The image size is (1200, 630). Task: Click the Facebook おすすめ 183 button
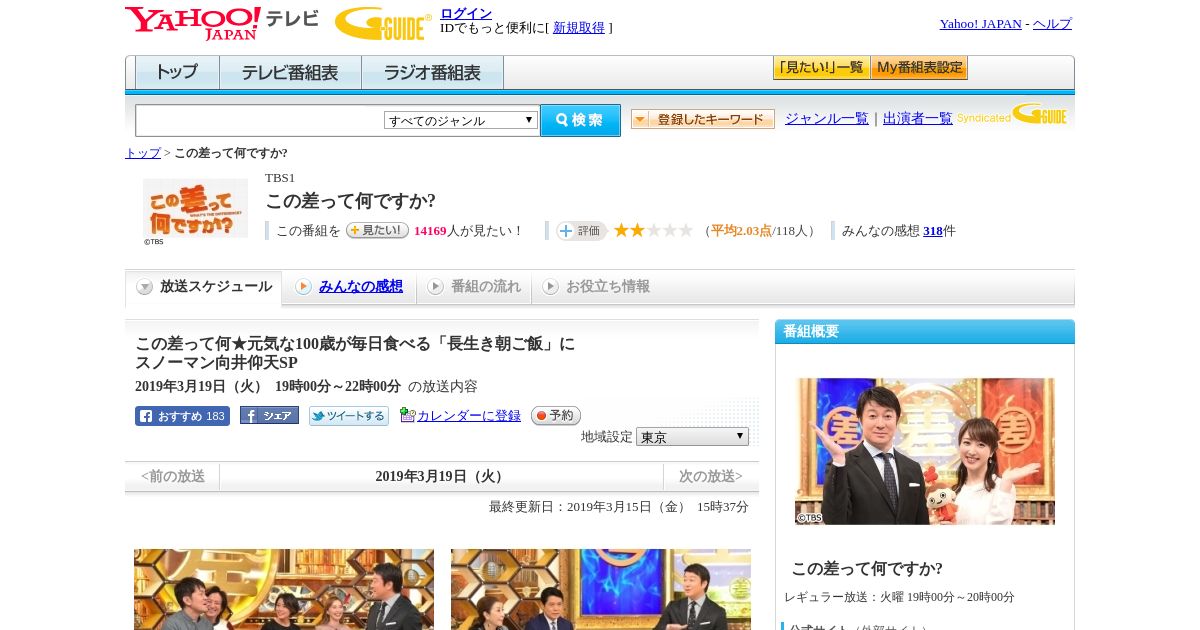click(182, 416)
